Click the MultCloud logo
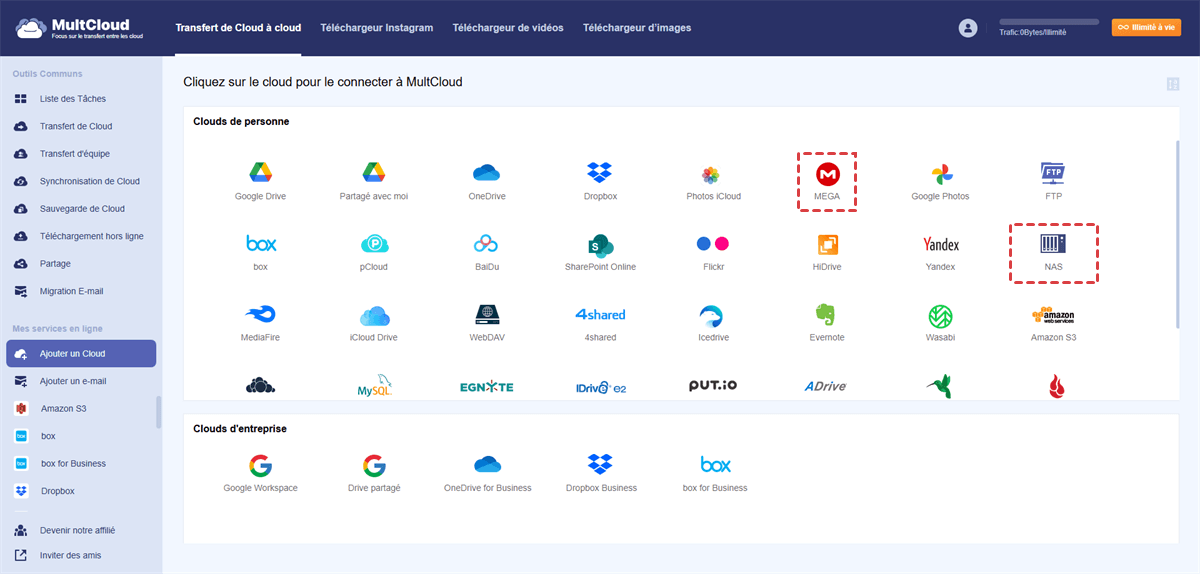 click(x=80, y=27)
